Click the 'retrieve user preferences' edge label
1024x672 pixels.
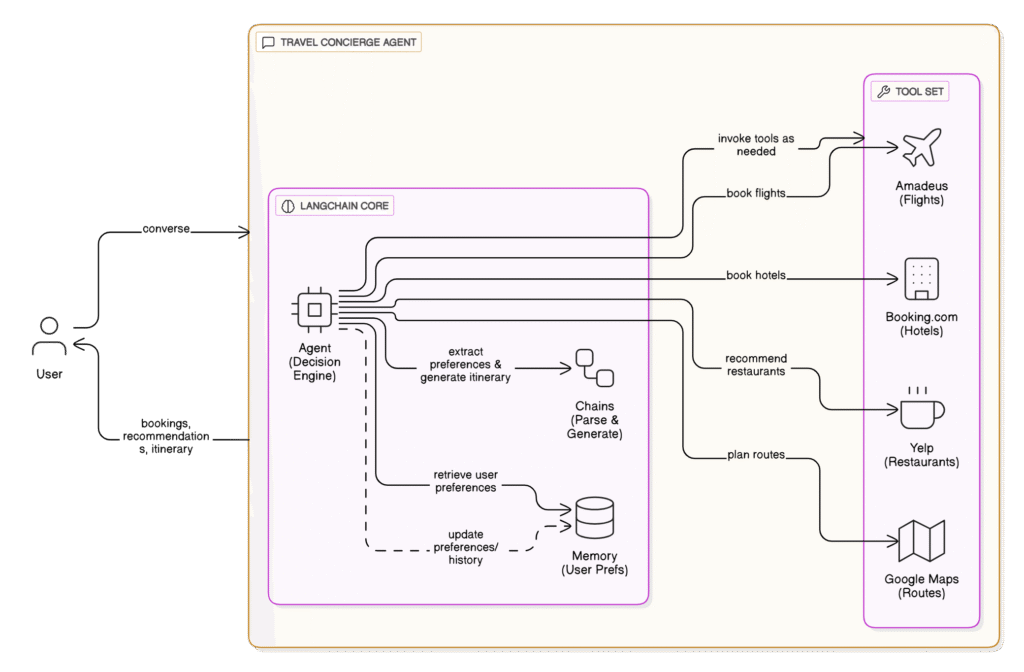point(465,481)
